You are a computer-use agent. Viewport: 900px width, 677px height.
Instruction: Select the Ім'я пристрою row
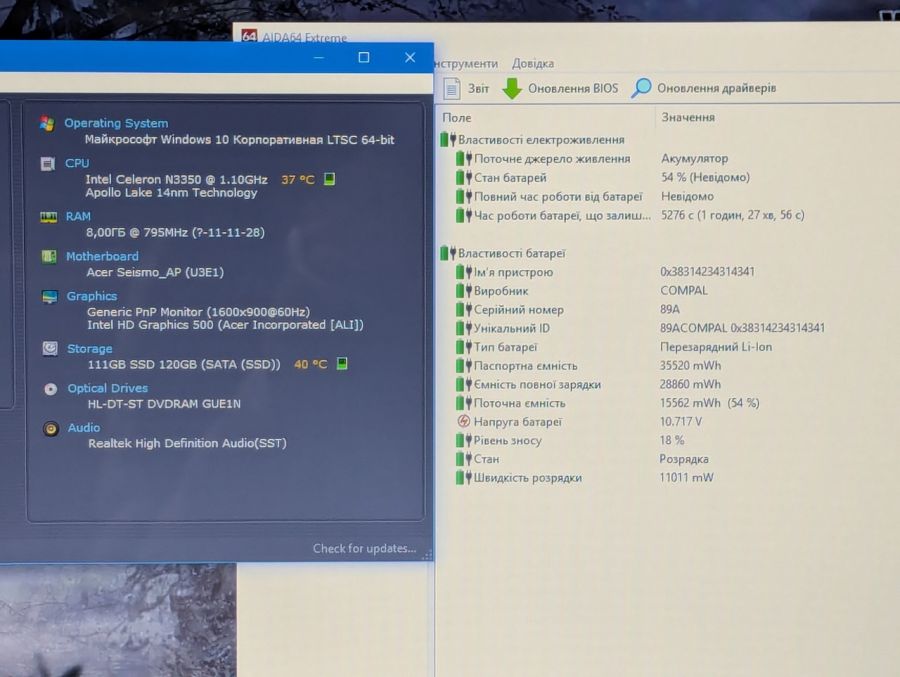(605, 272)
